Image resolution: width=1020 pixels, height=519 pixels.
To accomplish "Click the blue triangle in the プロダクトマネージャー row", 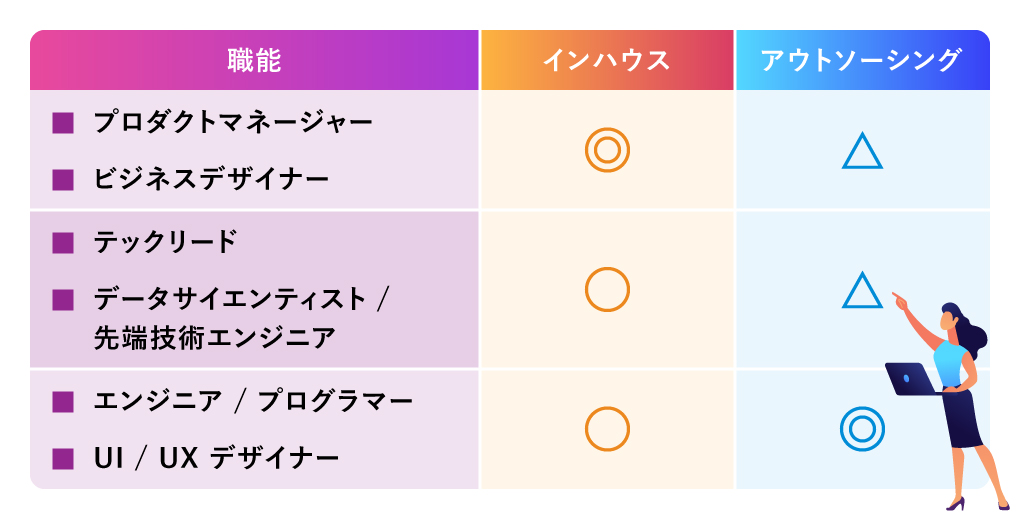I will tap(862, 152).
